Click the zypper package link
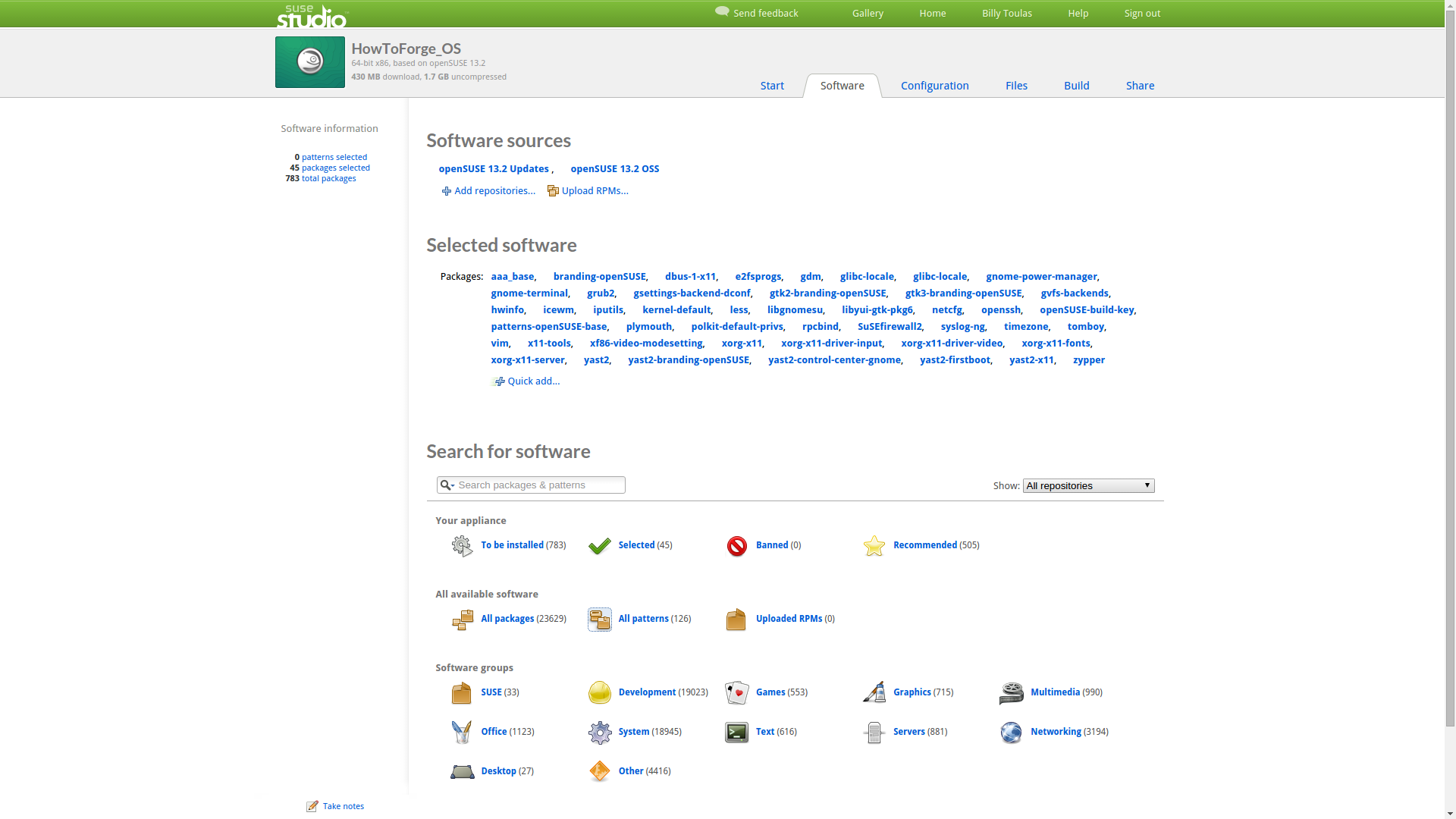This screenshot has width=1456, height=819. pyautogui.click(x=1089, y=360)
